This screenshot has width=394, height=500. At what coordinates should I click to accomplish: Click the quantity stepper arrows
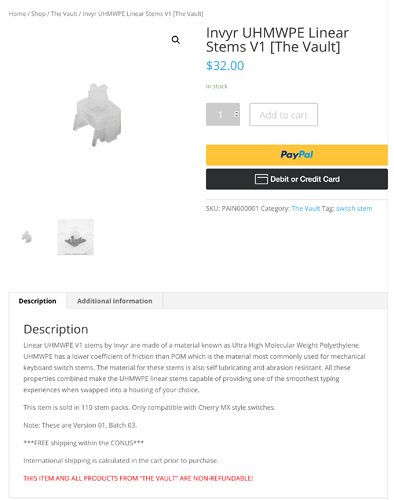[x=236, y=114]
